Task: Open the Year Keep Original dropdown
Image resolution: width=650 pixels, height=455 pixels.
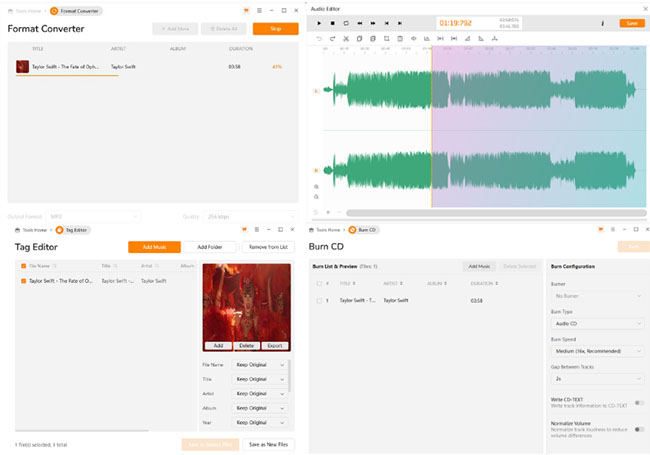Action: tap(260, 423)
